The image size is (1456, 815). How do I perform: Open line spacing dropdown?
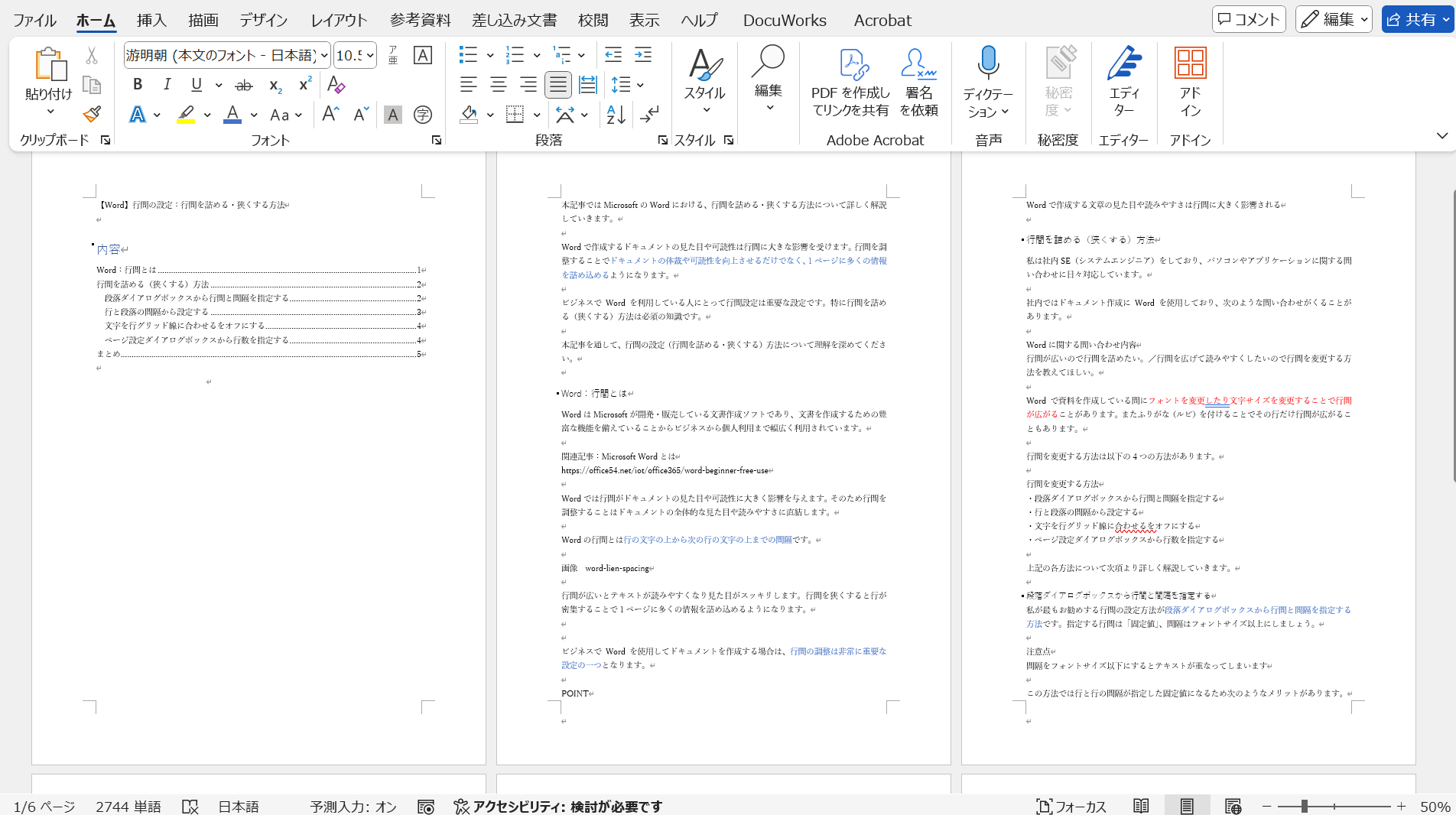click(640, 85)
